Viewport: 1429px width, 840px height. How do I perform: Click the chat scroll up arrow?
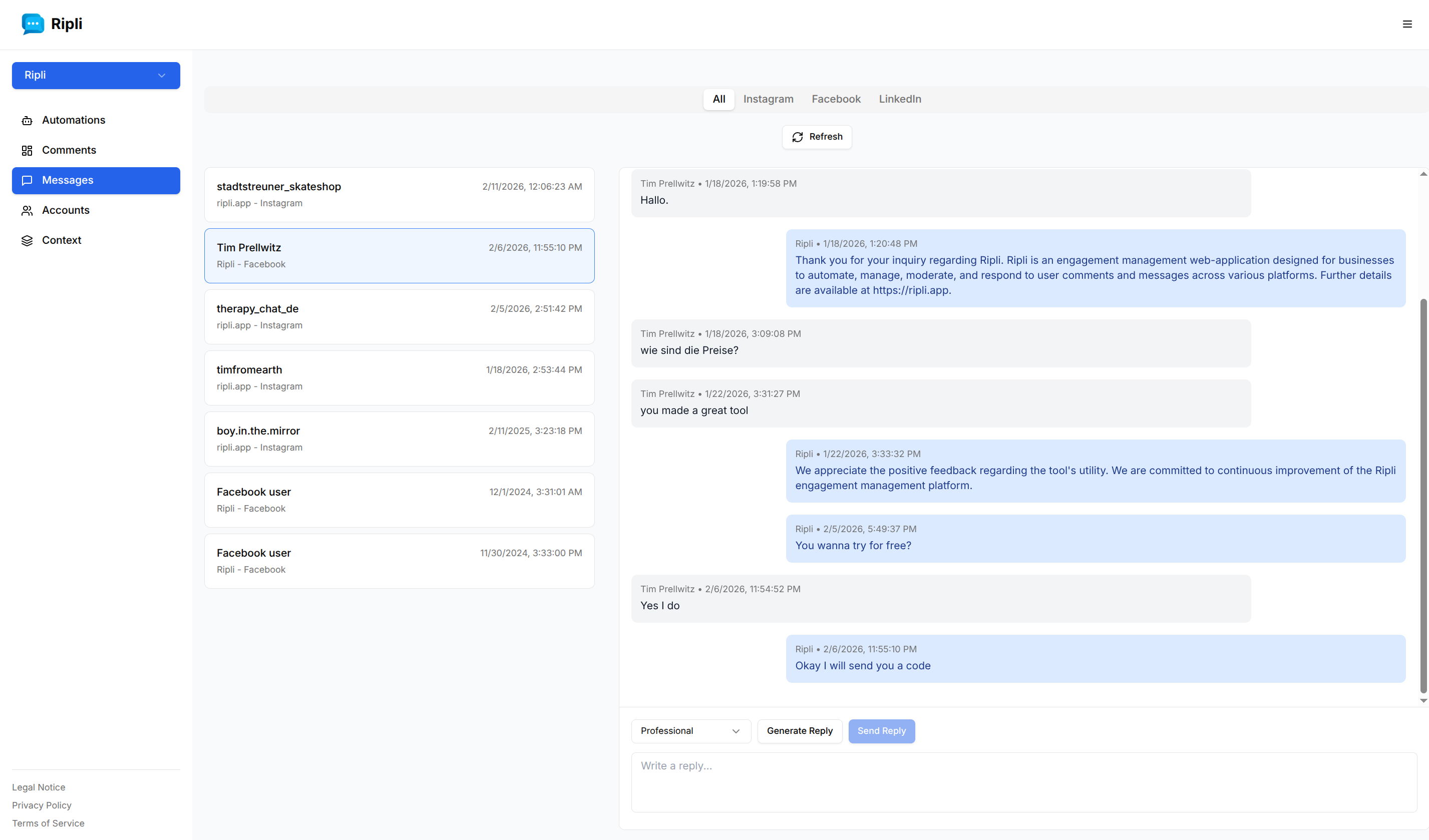click(x=1423, y=174)
